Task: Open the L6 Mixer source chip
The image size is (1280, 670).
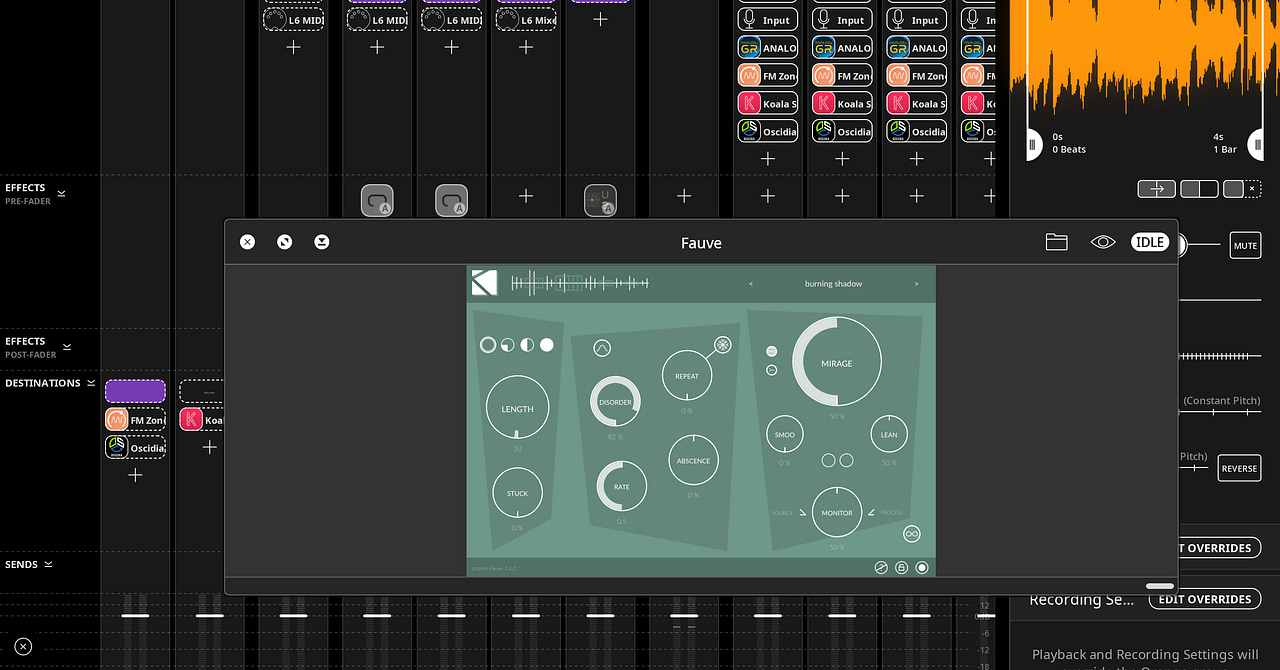Action: pyautogui.click(x=526, y=20)
